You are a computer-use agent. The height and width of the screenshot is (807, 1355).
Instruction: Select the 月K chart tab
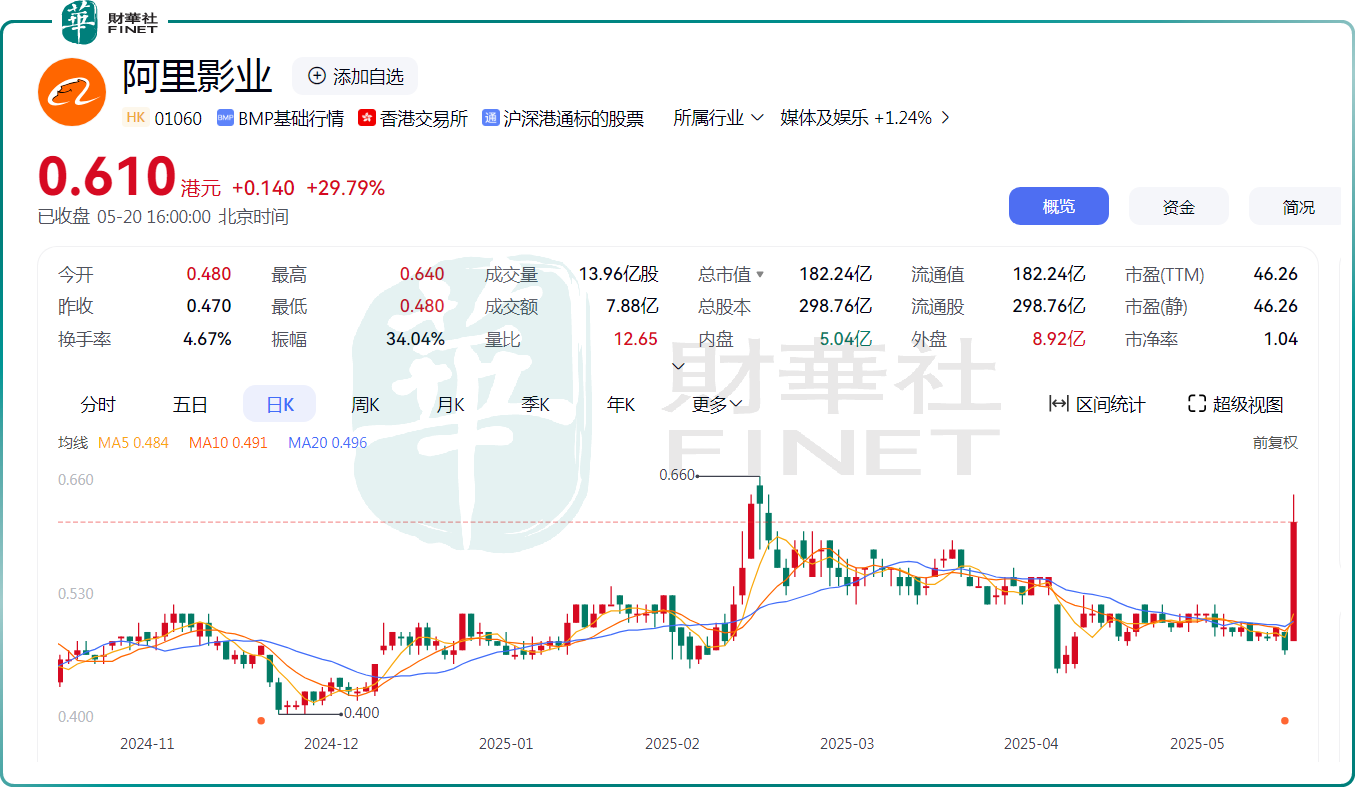pos(450,404)
